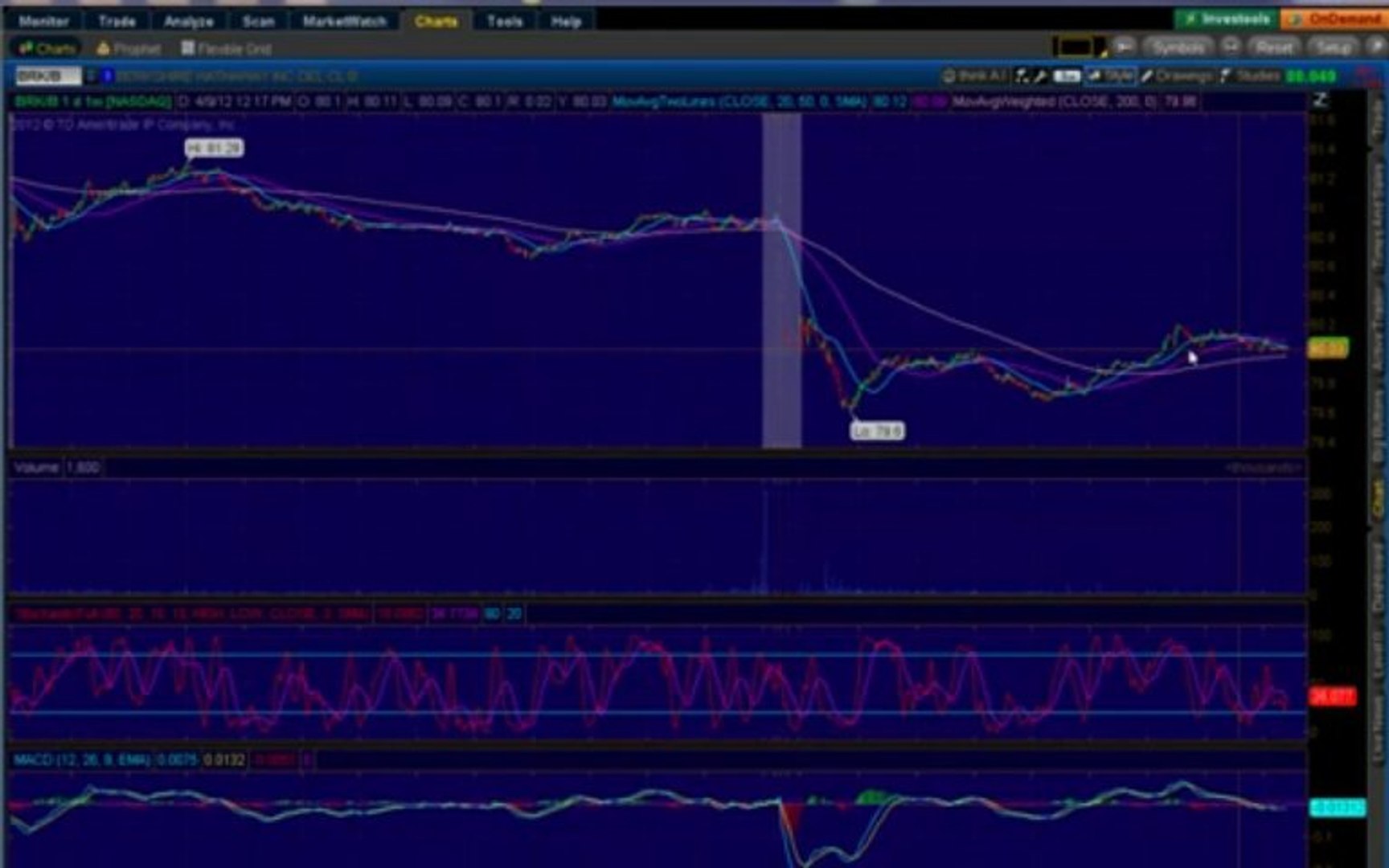Click the Investools button
Viewport: 1389px width, 868px height.
(1227, 18)
